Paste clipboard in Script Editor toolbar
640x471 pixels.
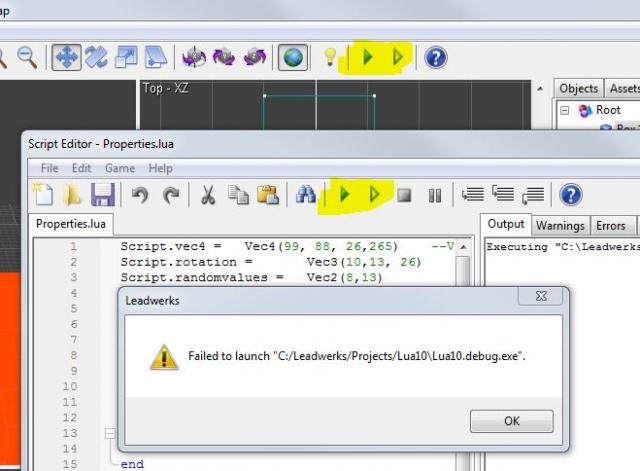[268, 195]
